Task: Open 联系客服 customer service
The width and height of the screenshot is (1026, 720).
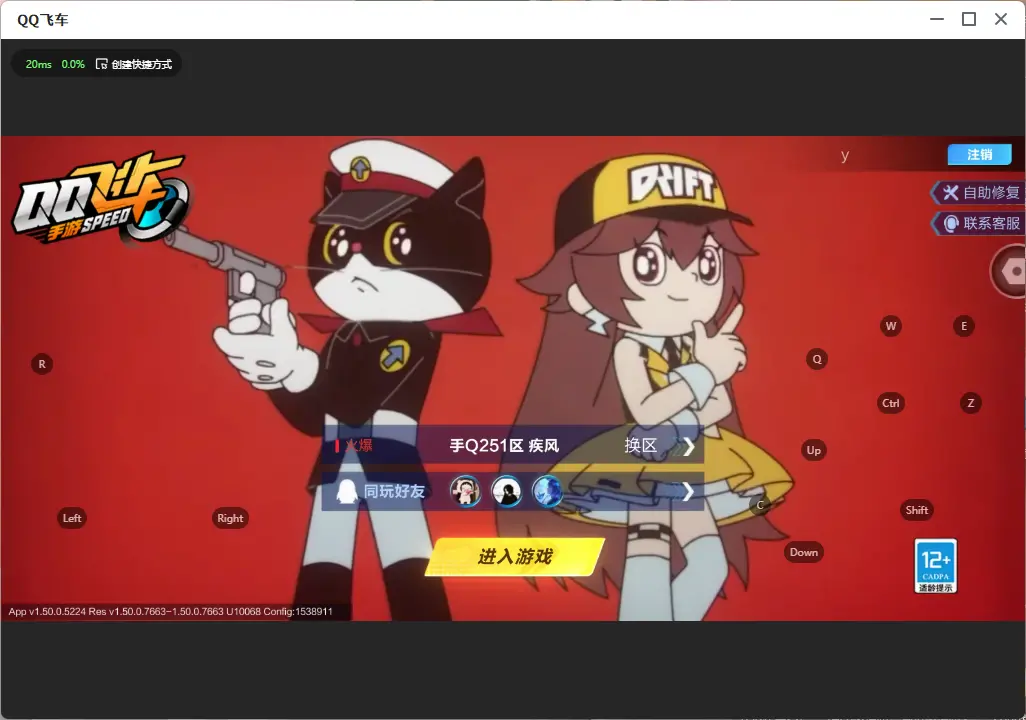Action: [978, 223]
